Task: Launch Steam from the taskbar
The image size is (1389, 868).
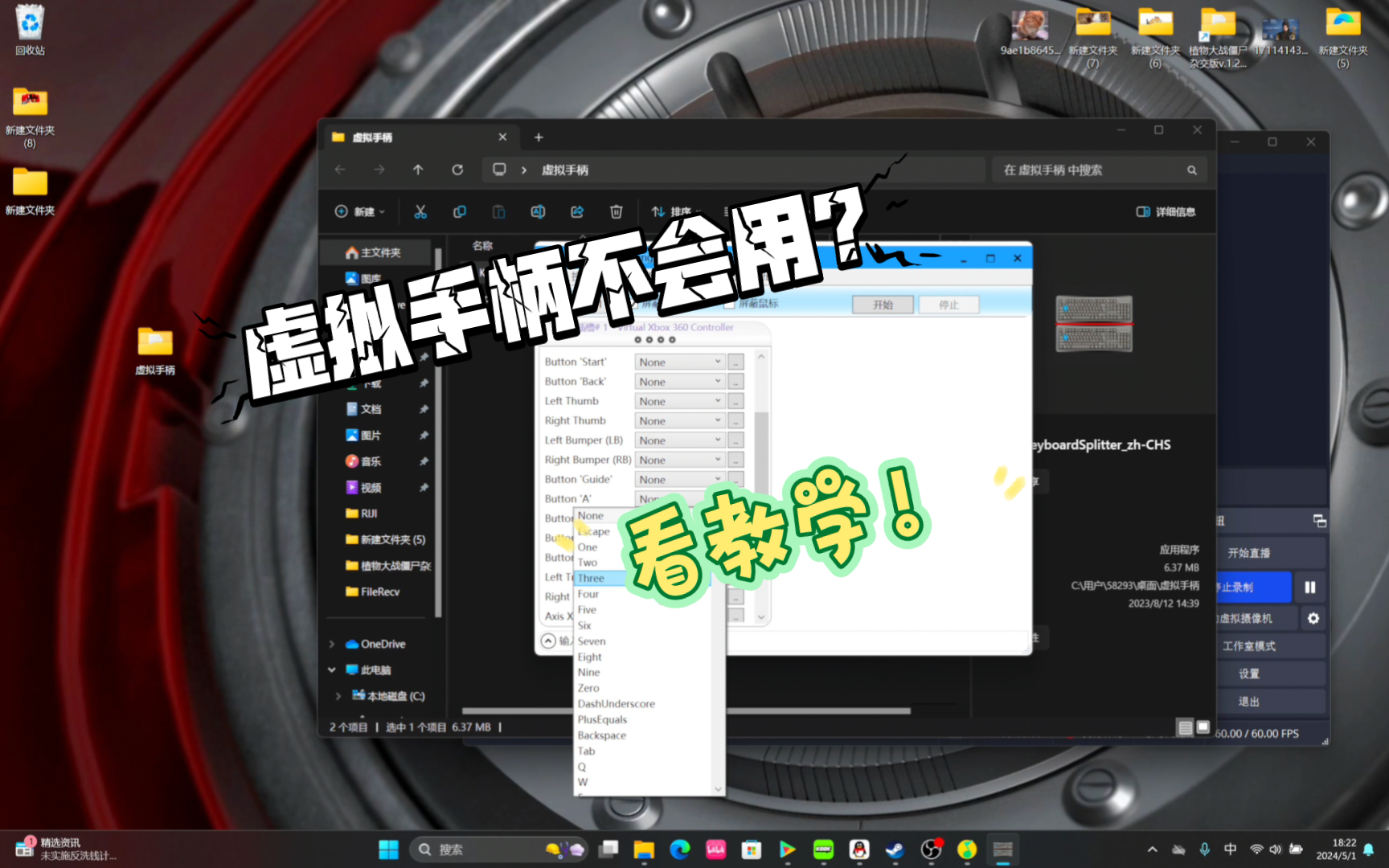Action: pos(894,849)
